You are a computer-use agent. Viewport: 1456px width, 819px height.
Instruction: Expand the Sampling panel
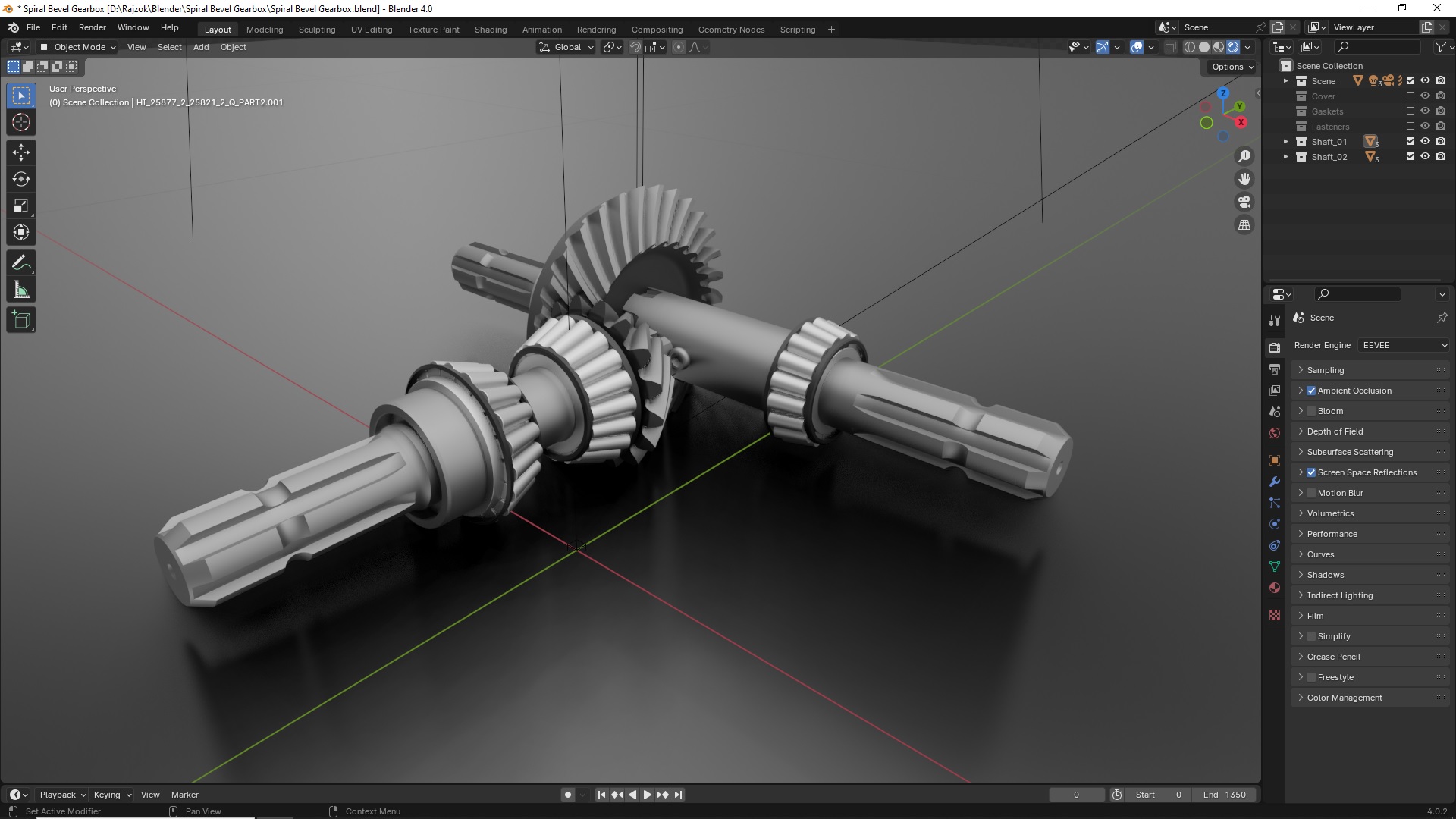coord(1325,370)
